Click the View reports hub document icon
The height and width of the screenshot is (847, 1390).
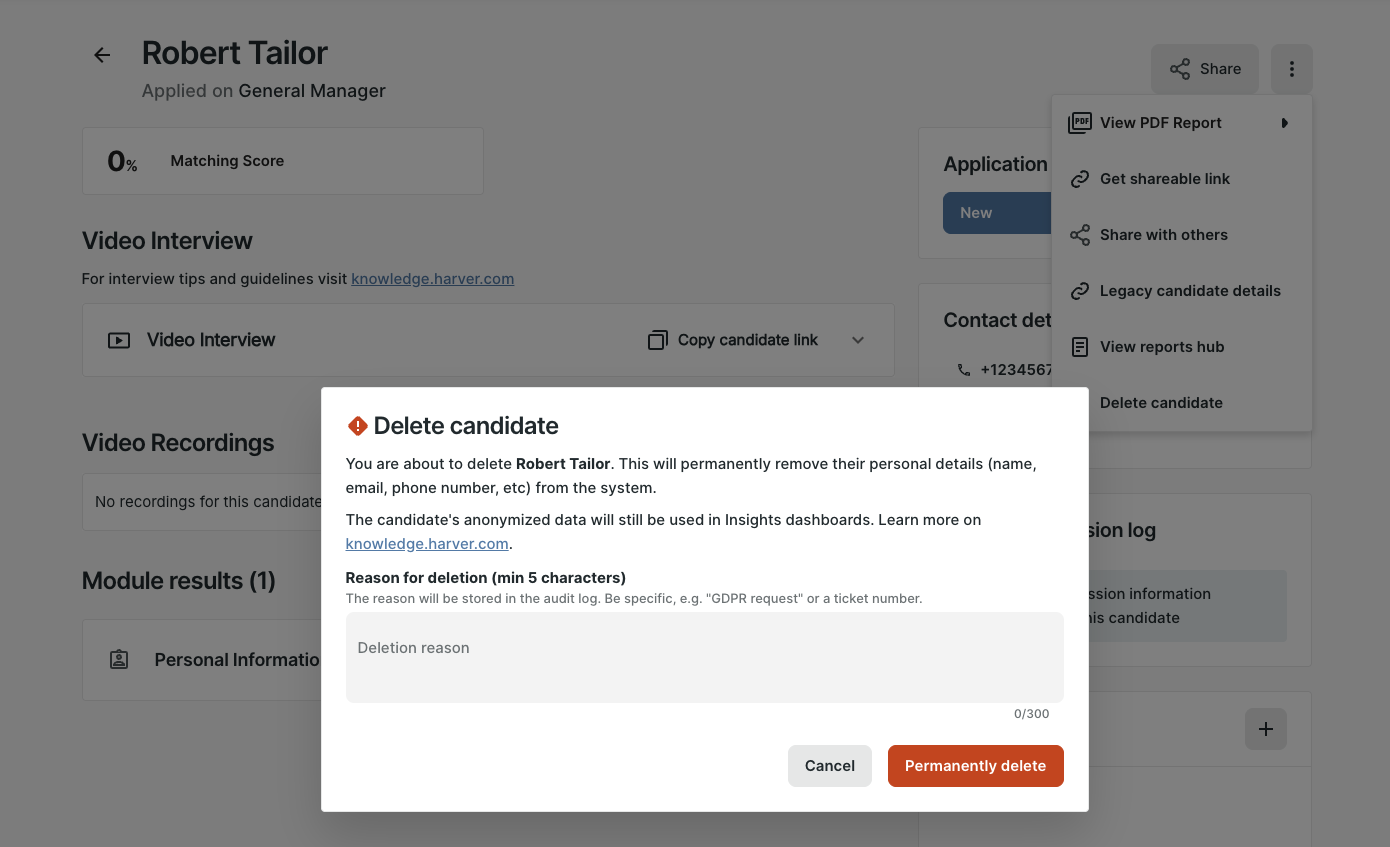coord(1079,347)
